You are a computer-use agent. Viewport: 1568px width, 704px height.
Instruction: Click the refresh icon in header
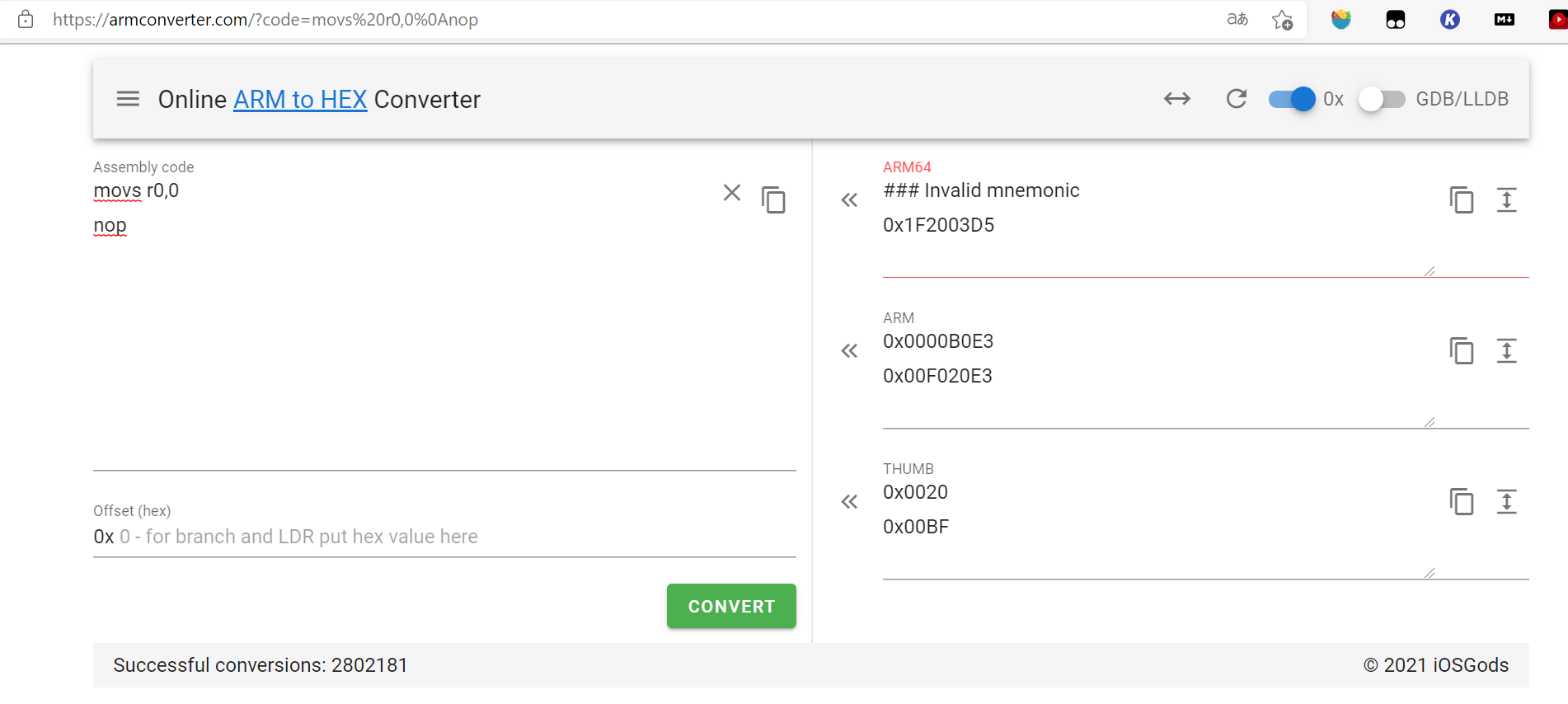(1236, 99)
